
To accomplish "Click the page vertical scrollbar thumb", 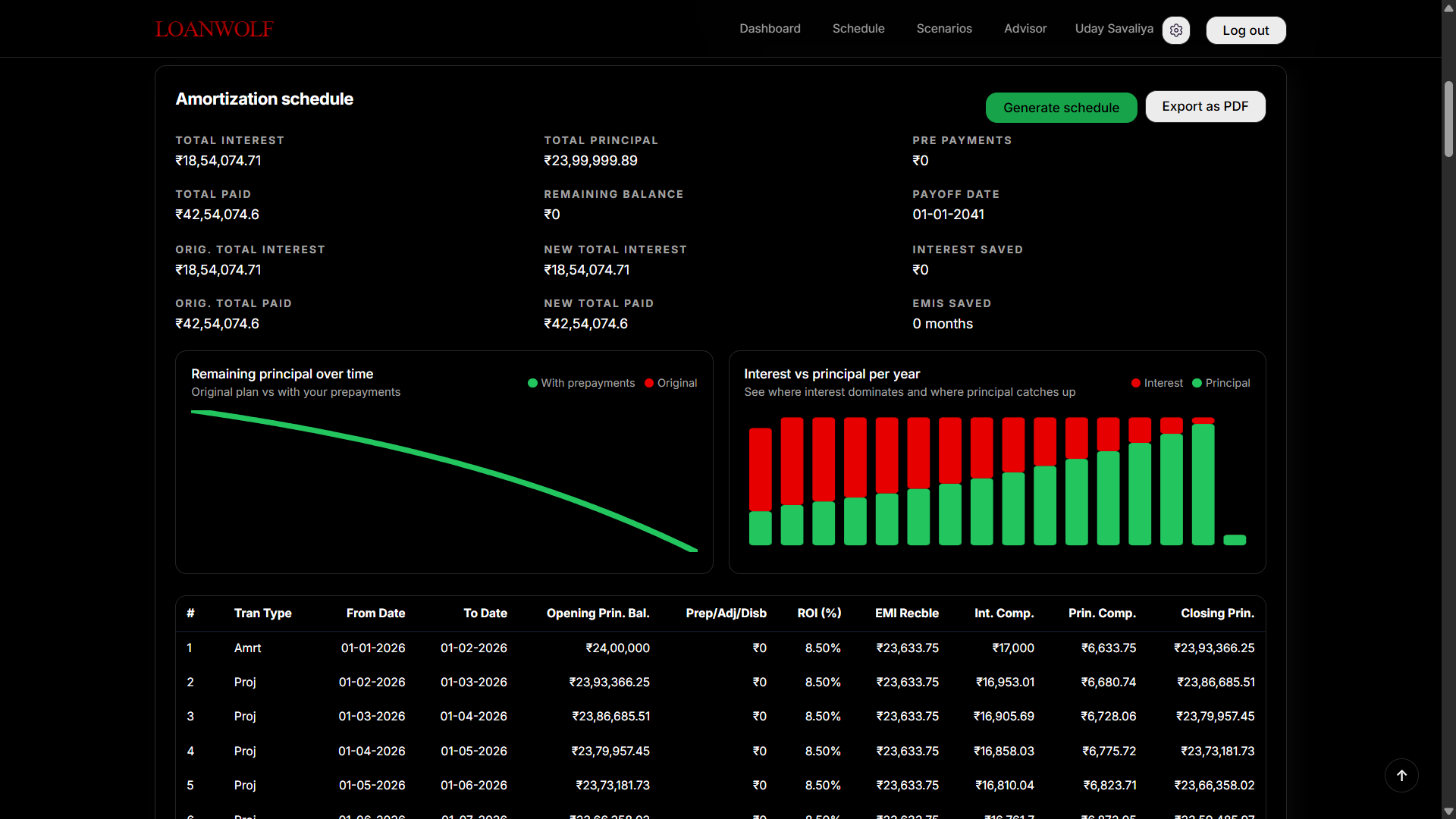I will [x=1448, y=118].
